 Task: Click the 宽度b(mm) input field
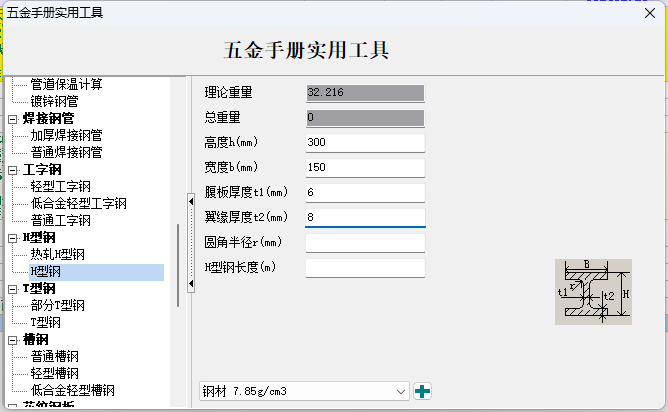click(x=365, y=167)
